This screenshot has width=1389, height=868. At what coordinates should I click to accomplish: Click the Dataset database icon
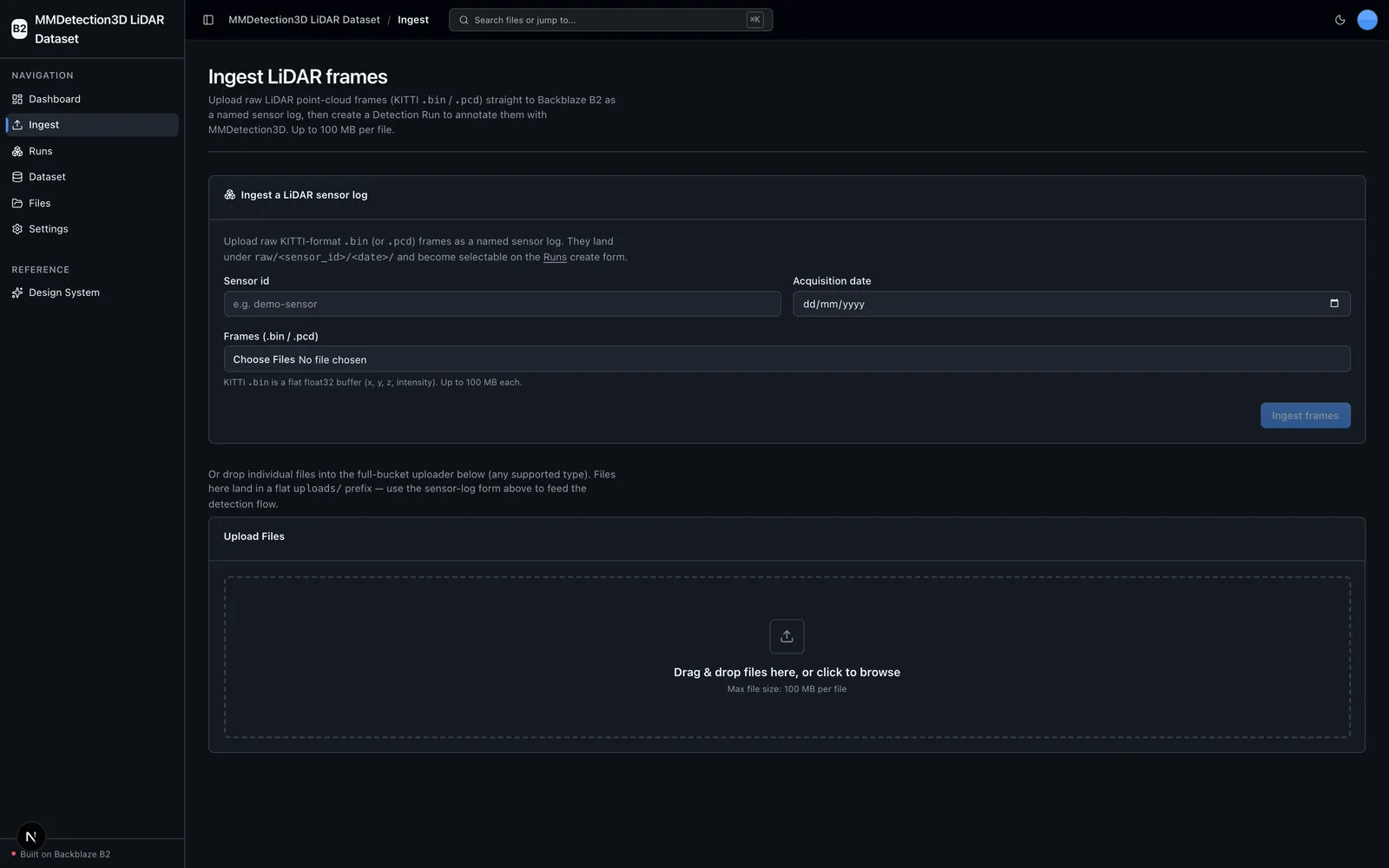[17, 177]
